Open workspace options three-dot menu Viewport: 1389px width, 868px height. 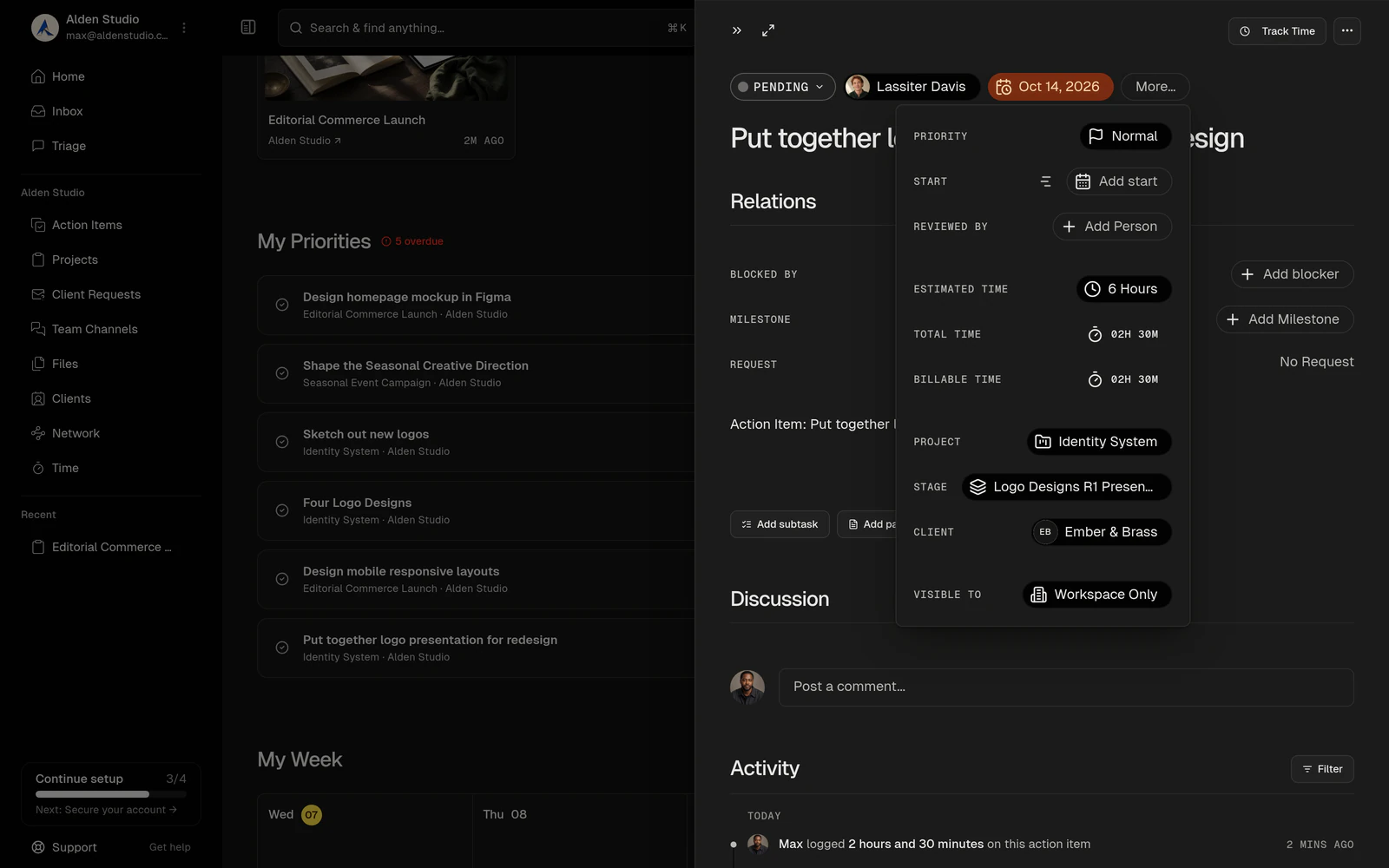coord(184,28)
